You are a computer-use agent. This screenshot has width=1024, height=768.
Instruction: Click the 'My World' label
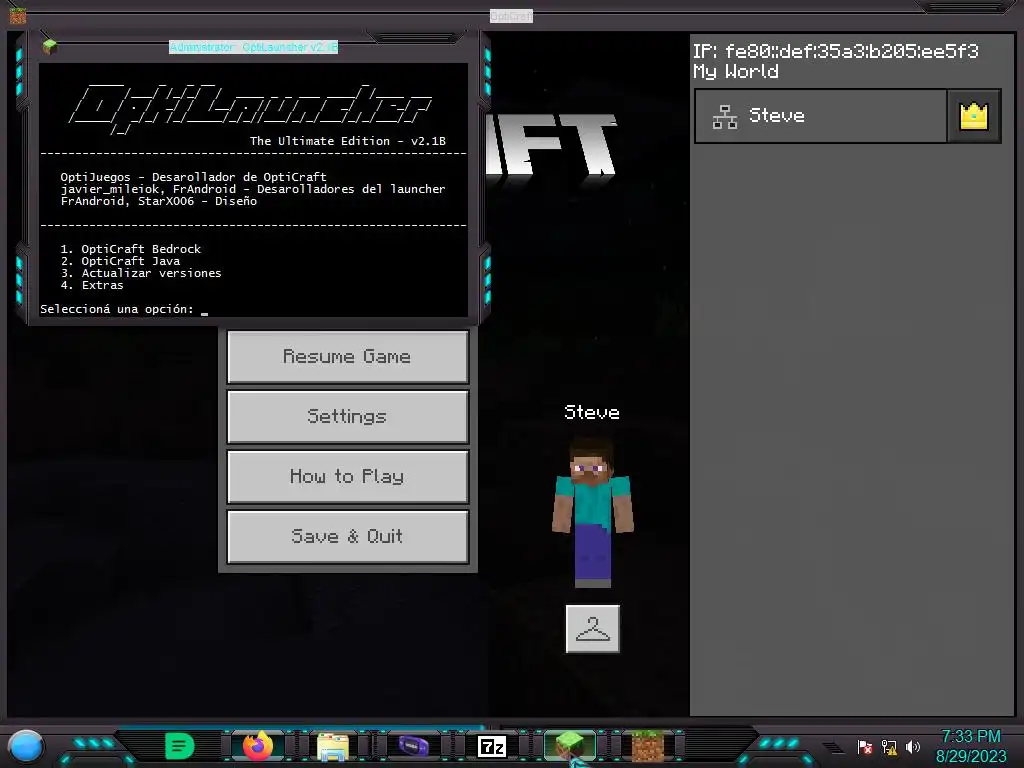(x=735, y=71)
